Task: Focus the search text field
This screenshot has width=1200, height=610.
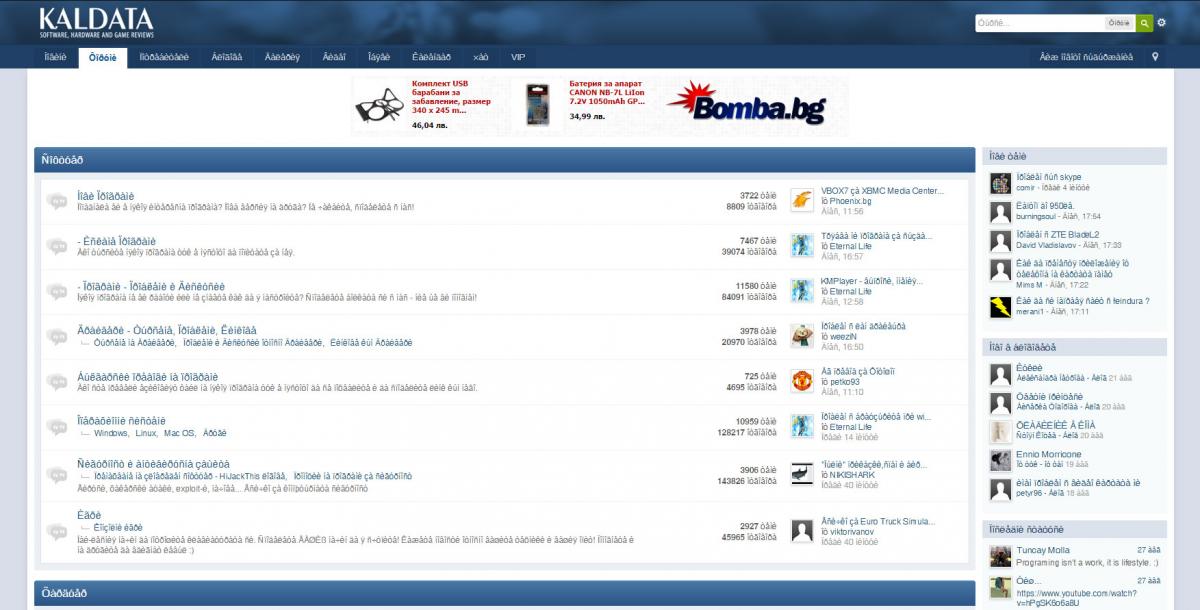Action: (1040, 22)
